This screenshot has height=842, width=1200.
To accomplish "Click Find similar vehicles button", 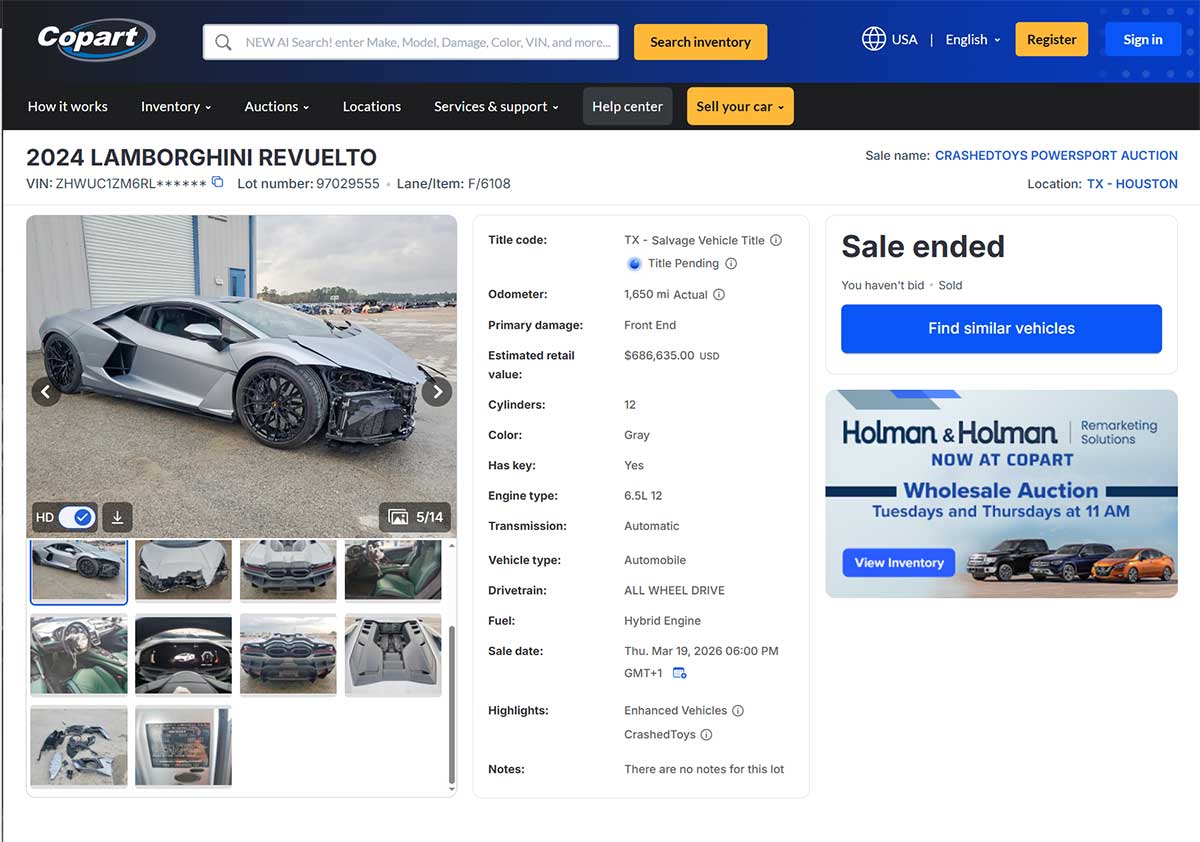I will (1001, 328).
